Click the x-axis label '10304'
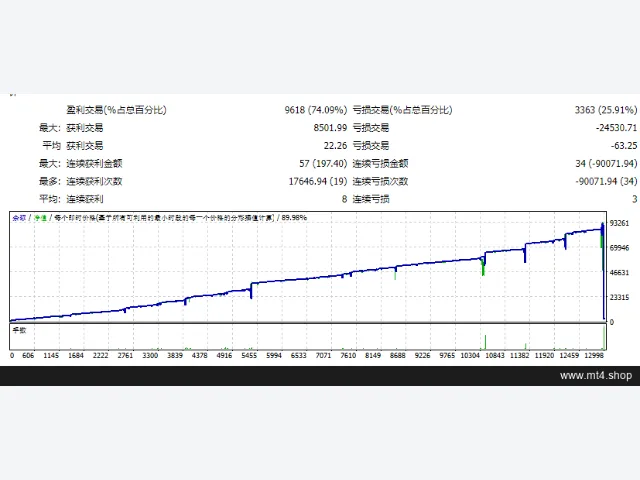Viewport: 640px width, 480px height. click(470, 356)
